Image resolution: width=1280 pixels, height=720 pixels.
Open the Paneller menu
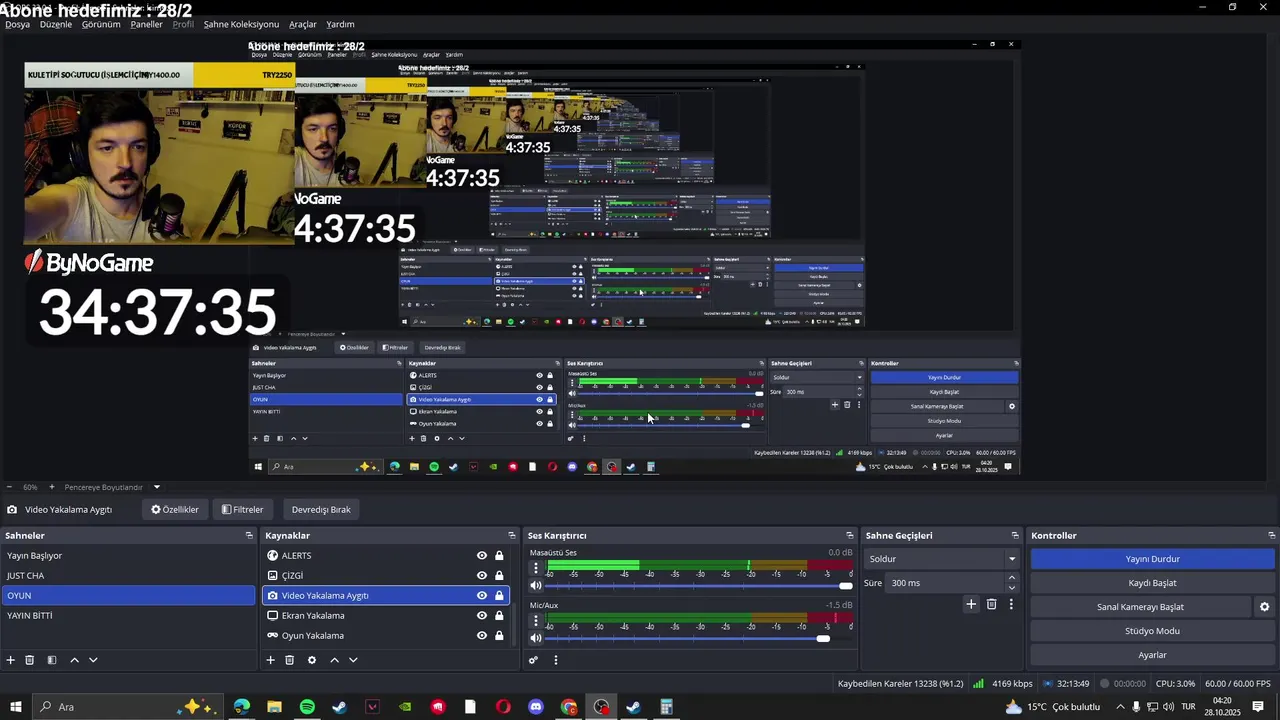point(146,24)
